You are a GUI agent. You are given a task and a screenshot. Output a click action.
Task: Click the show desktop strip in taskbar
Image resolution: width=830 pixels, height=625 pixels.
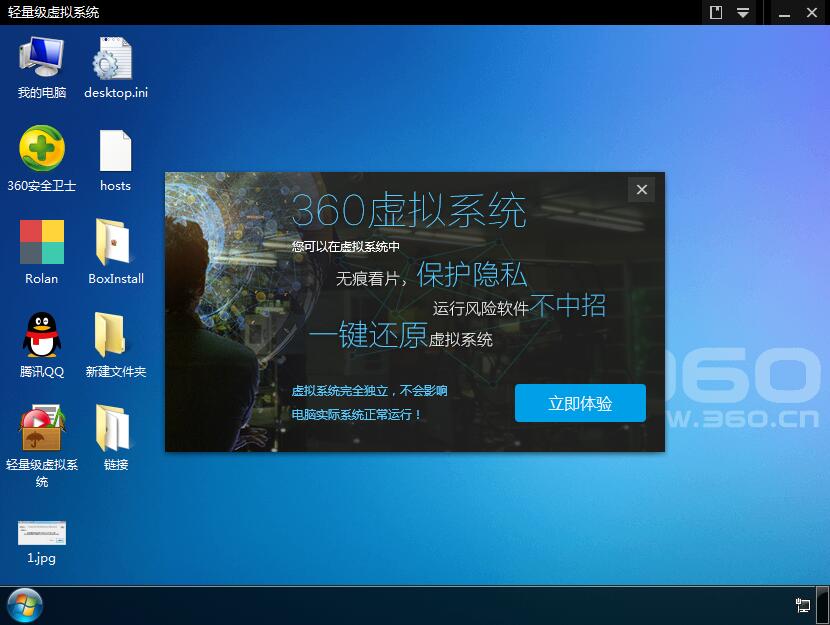[x=823, y=605]
